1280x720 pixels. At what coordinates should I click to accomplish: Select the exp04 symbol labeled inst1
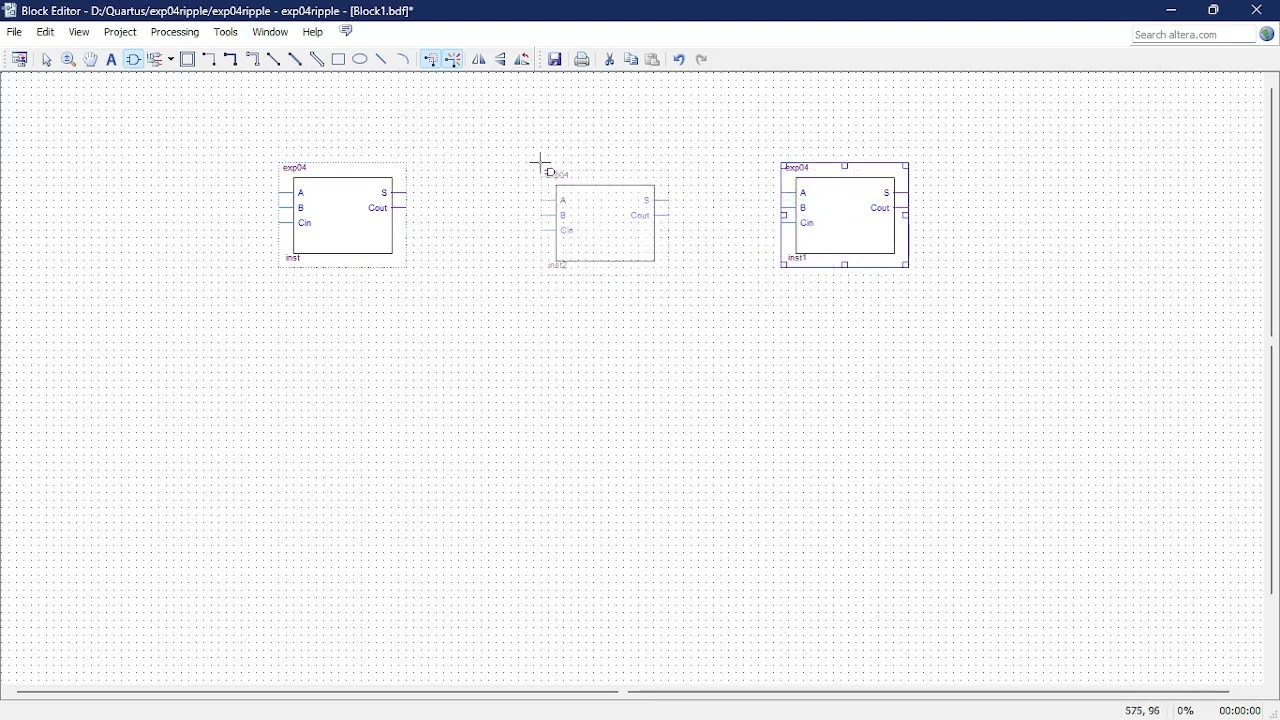pyautogui.click(x=845, y=215)
